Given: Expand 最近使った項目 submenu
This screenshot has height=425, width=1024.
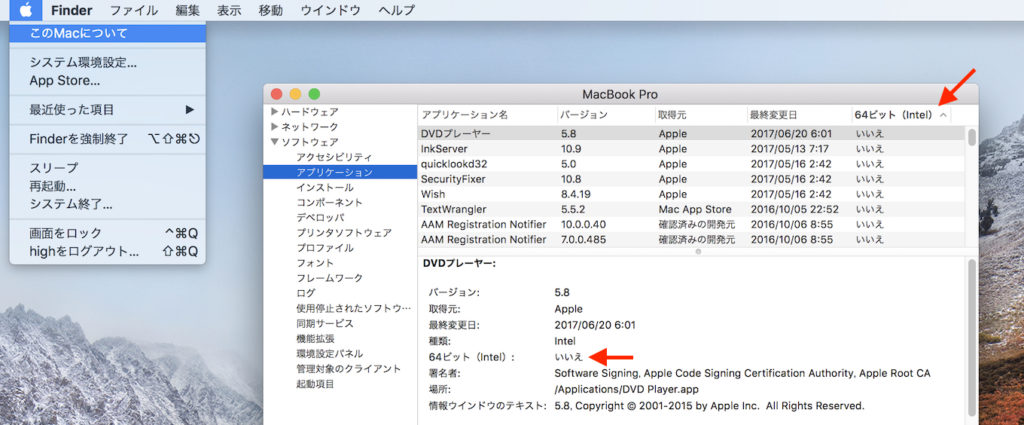Looking at the screenshot, I should [x=108, y=110].
